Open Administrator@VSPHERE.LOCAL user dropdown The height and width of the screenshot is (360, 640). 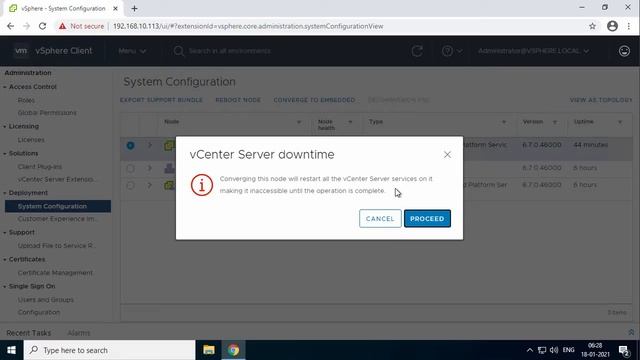[x=533, y=51]
